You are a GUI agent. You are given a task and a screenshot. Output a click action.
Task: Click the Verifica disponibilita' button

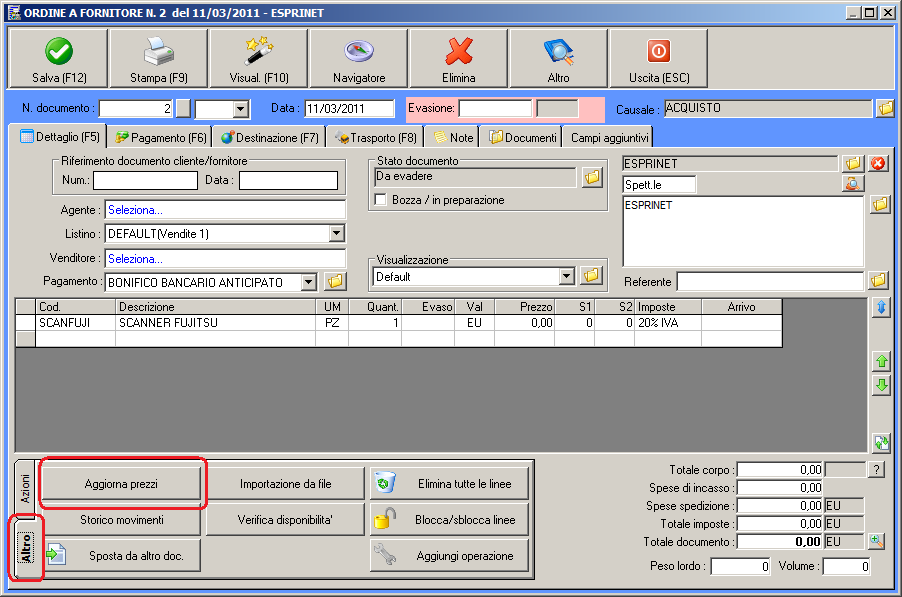tap(285, 520)
